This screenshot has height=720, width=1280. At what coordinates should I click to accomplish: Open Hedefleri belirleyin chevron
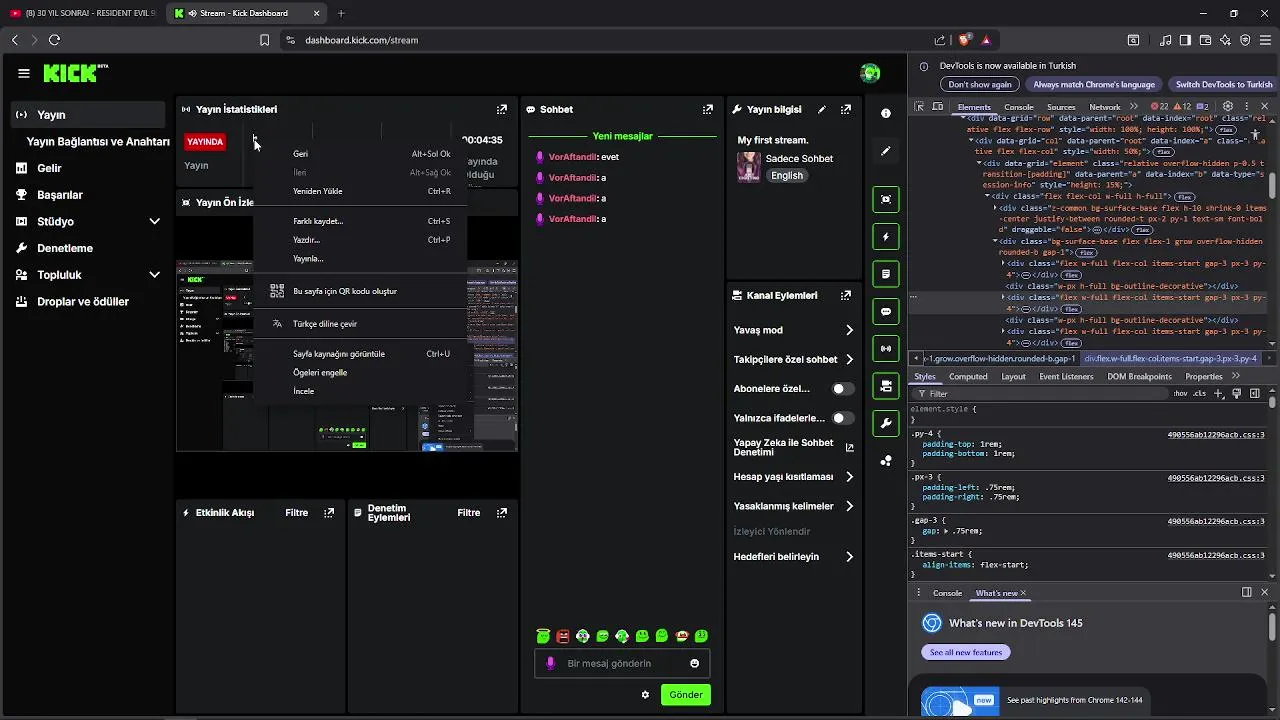pos(849,557)
